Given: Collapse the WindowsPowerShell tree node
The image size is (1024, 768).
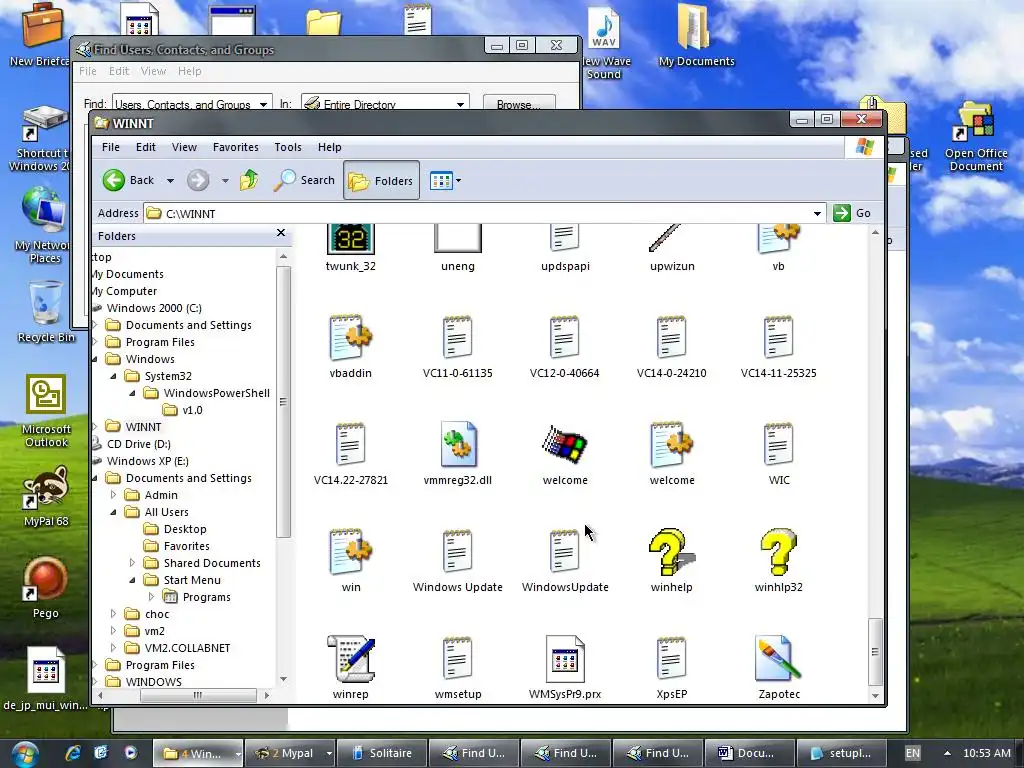Looking at the screenshot, I should click(132, 393).
